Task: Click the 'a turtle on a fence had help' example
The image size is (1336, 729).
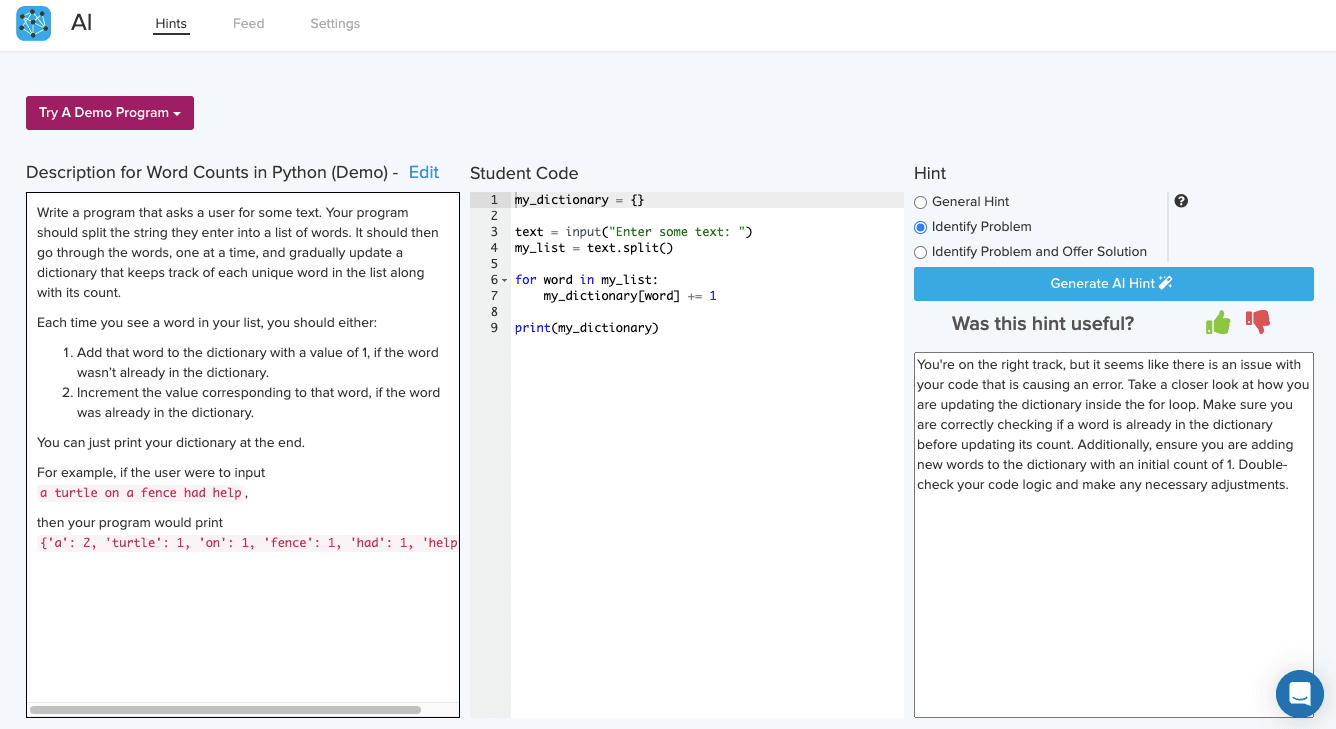Action: (x=141, y=493)
